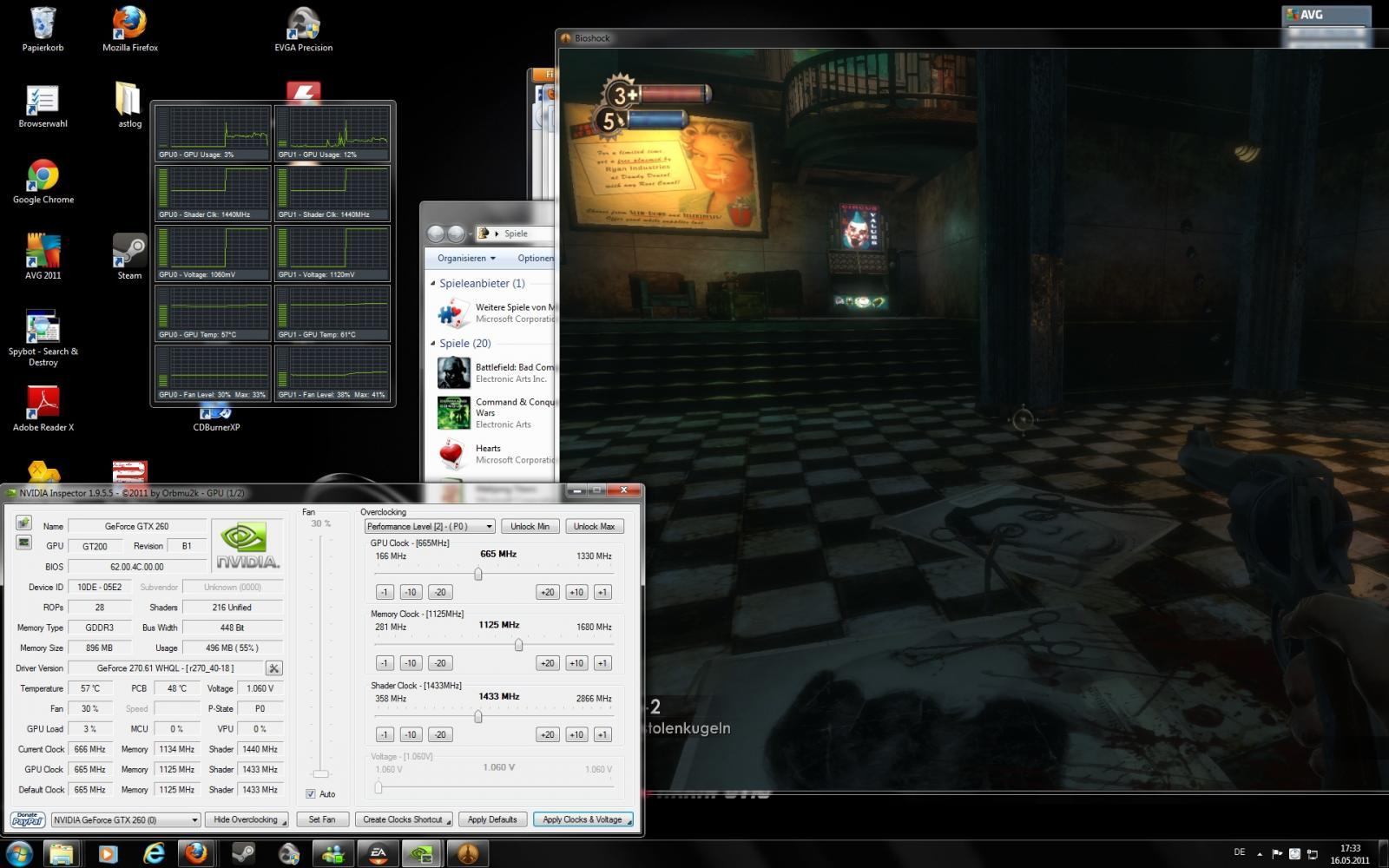Click the DE language indicator in the taskbar
Image resolution: width=1389 pixels, height=868 pixels.
[1239, 852]
